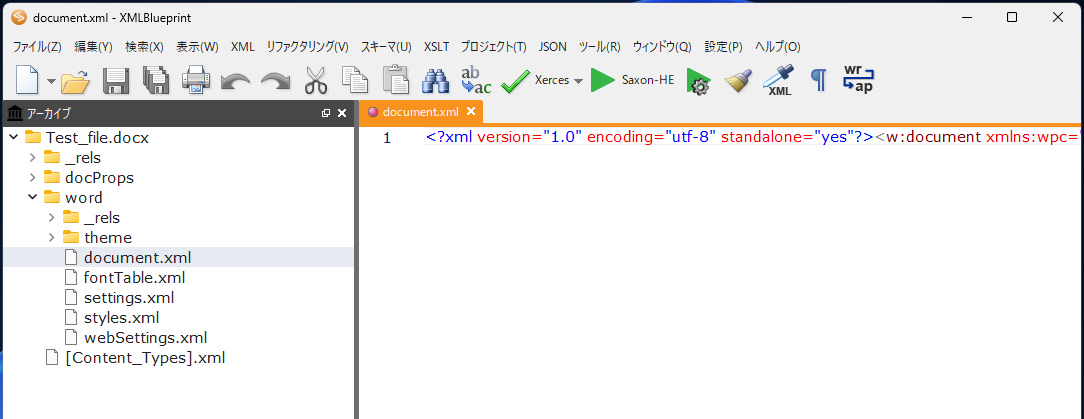This screenshot has height=419, width=1084.
Task: Select settings.xml in the tree
Action: click(x=129, y=298)
